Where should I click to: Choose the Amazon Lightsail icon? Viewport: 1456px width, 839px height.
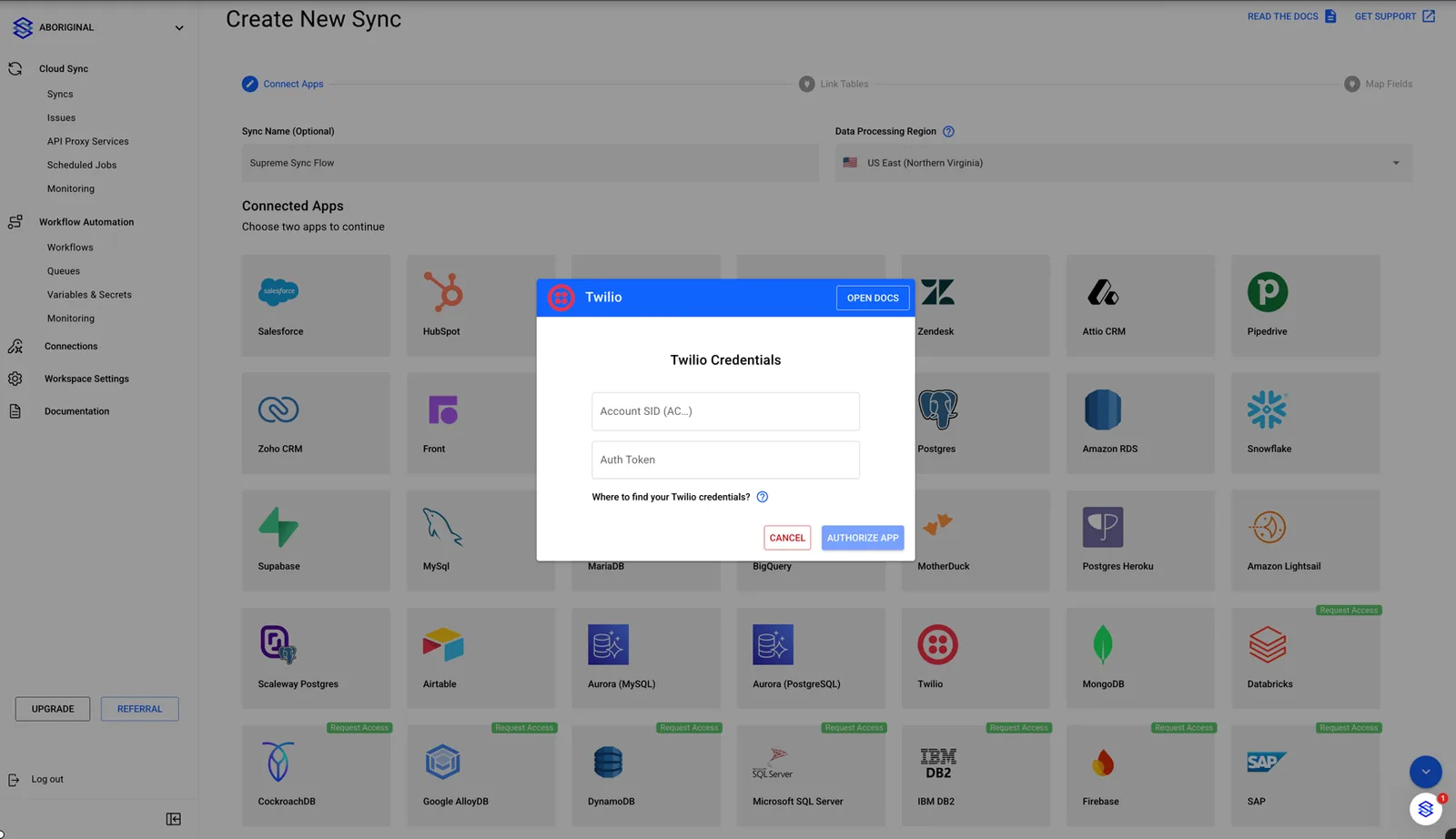[x=1269, y=527]
